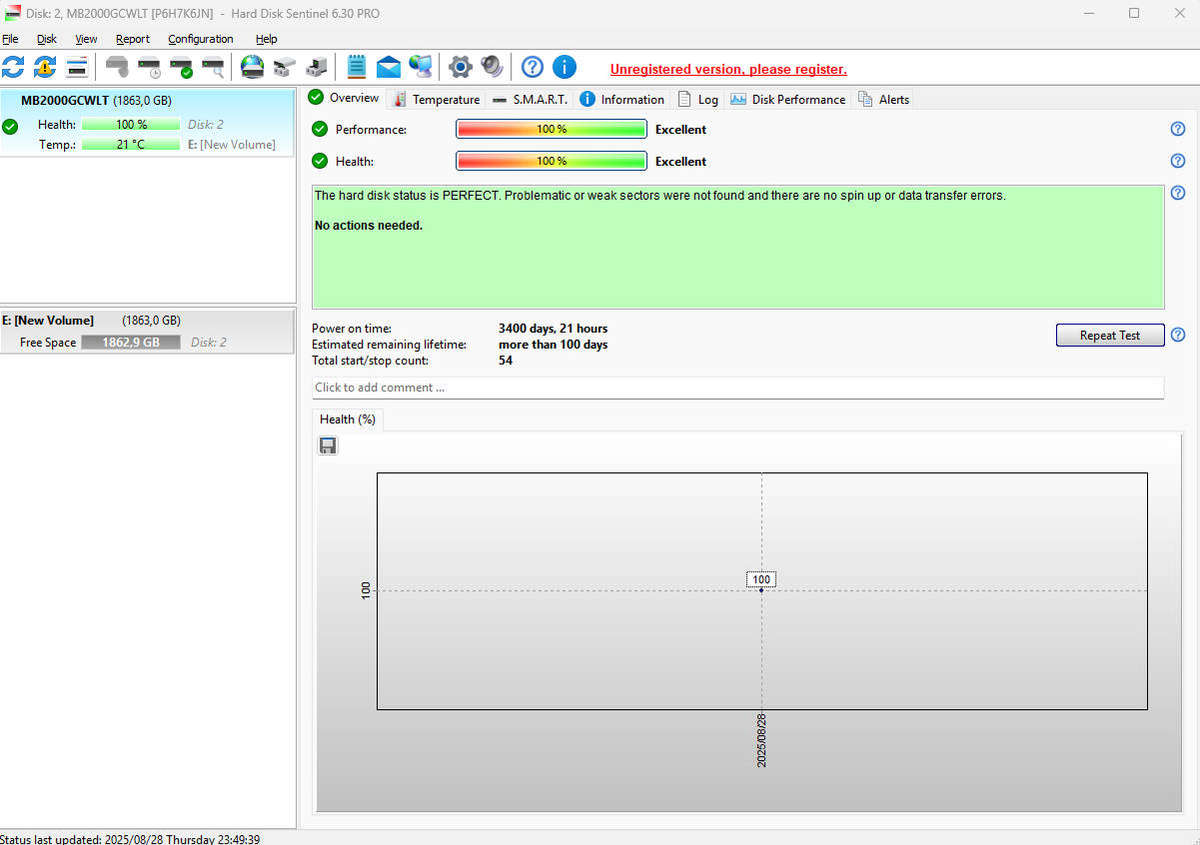The image size is (1200, 845).
Task: Open the unregistered version registration link
Action: [728, 69]
